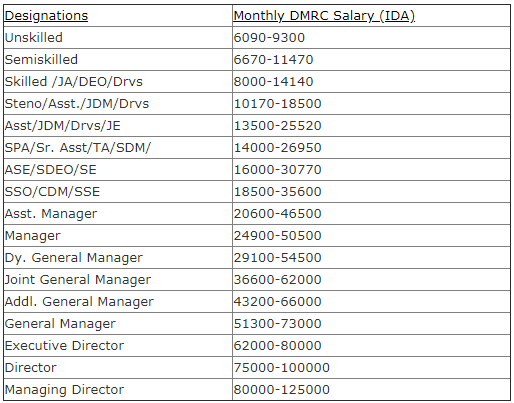Click the Monthly DMRC Salary (IDA) header
Viewport: 514px width, 403px height.
(324, 16)
